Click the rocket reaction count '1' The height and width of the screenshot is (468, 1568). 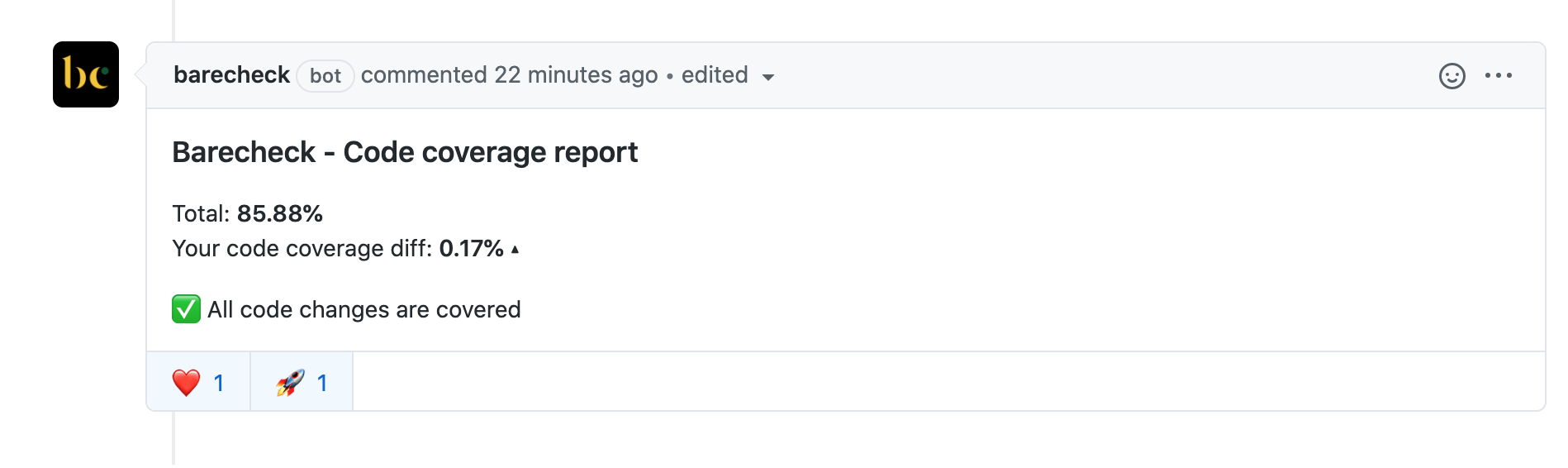pyautogui.click(x=322, y=383)
